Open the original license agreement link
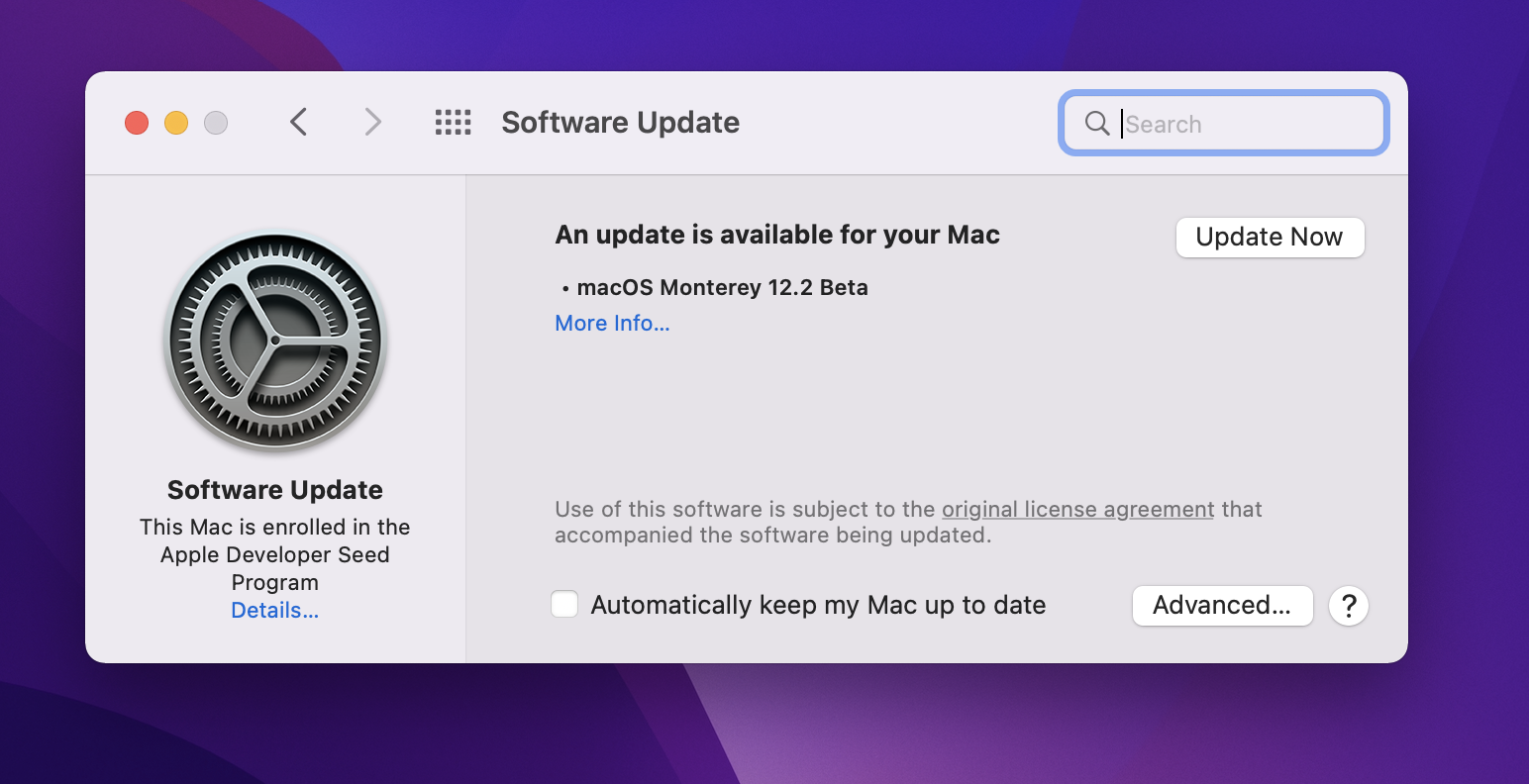The width and height of the screenshot is (1529, 784). coord(1077,509)
